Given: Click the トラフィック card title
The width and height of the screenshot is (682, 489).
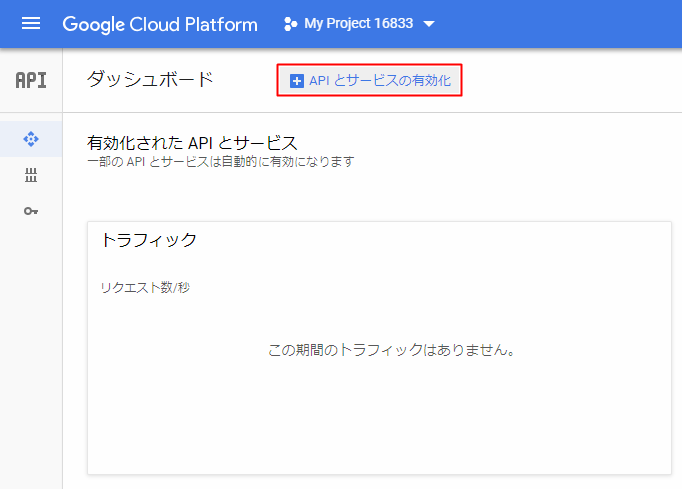Looking at the screenshot, I should pyautogui.click(x=149, y=240).
